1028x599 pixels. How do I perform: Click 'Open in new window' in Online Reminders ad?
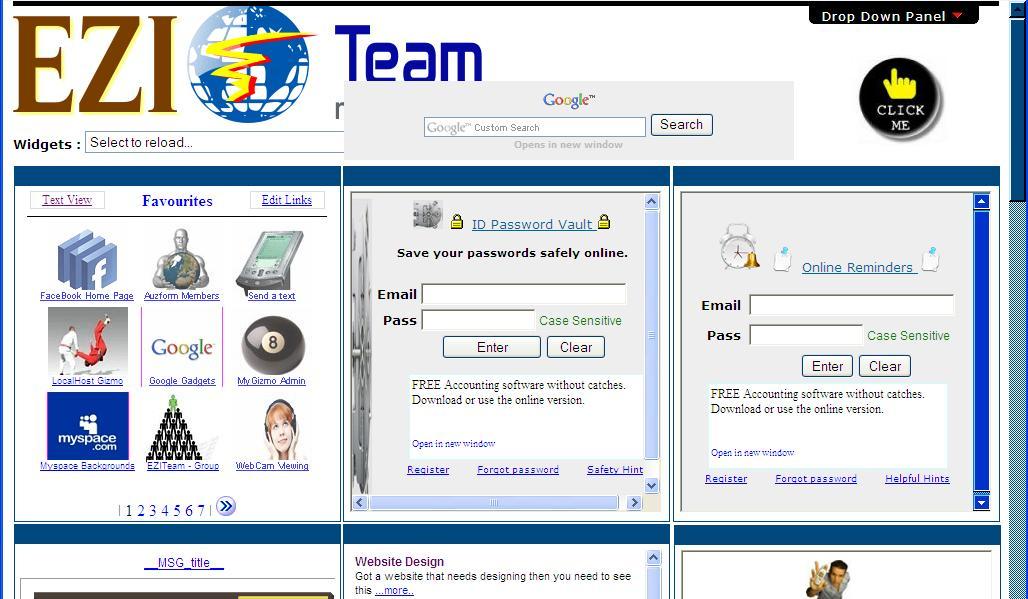[x=753, y=453]
